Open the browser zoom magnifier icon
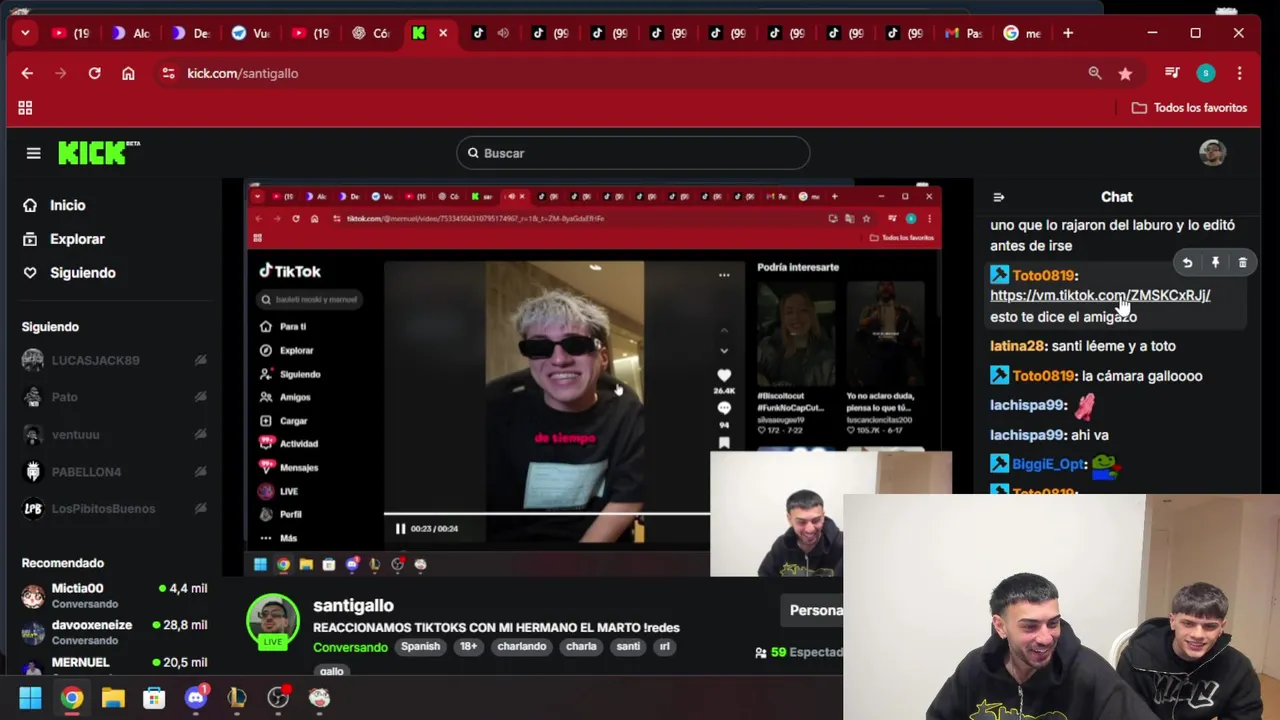Image resolution: width=1280 pixels, height=720 pixels. (x=1095, y=73)
